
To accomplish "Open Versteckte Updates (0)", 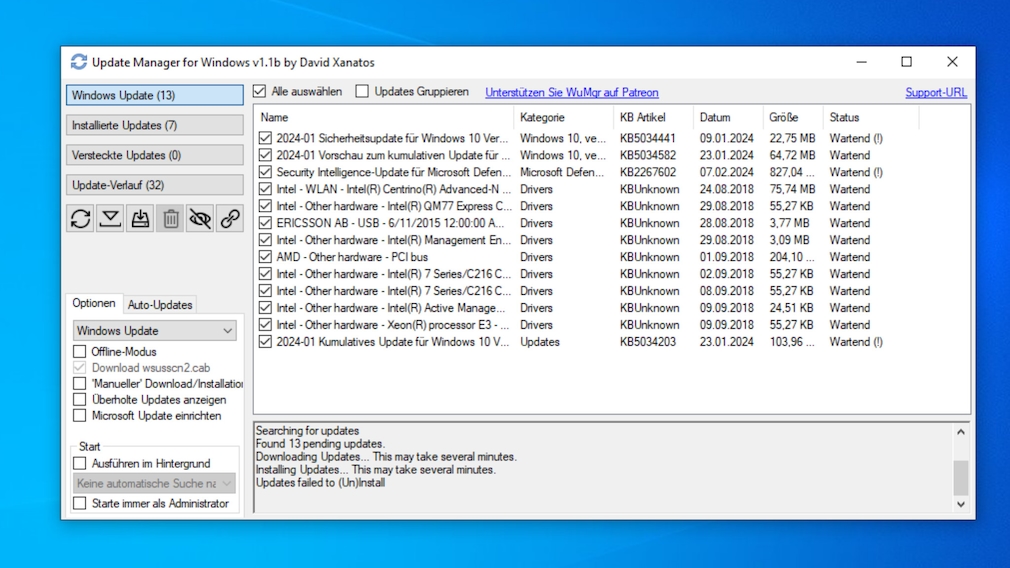I will coord(155,155).
